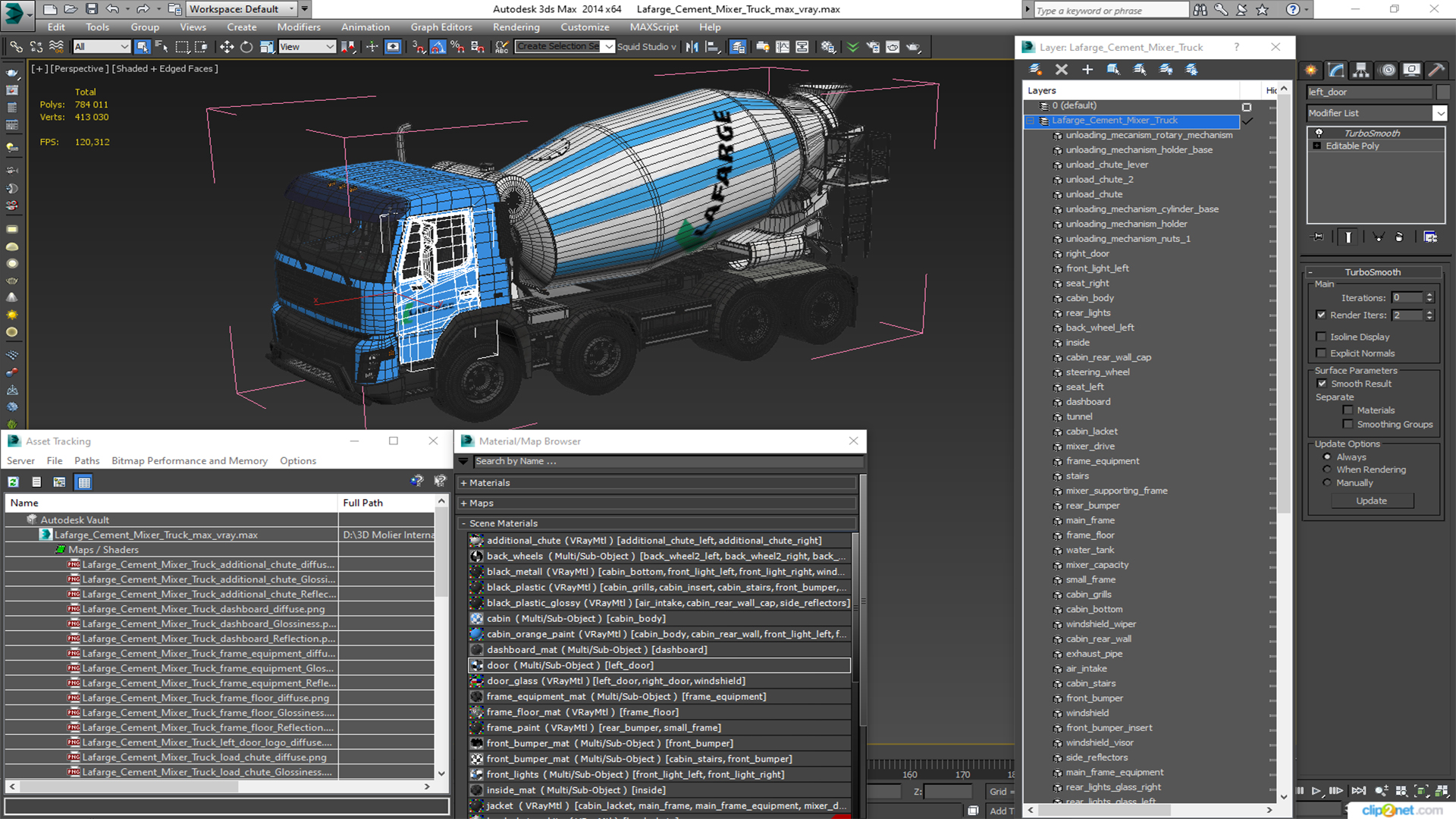This screenshot has height=819, width=1456.
Task: Click the render teapot icon
Action: (x=914, y=47)
